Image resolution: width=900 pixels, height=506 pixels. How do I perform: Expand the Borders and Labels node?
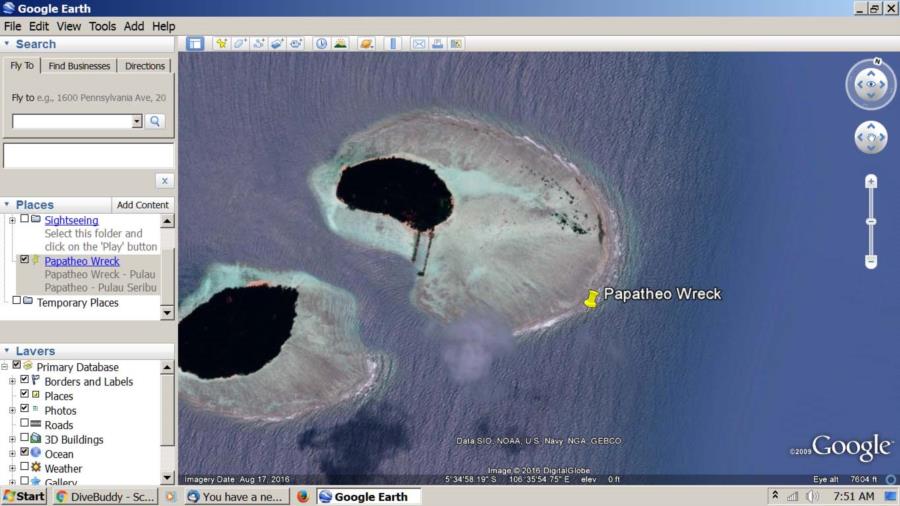[12, 381]
